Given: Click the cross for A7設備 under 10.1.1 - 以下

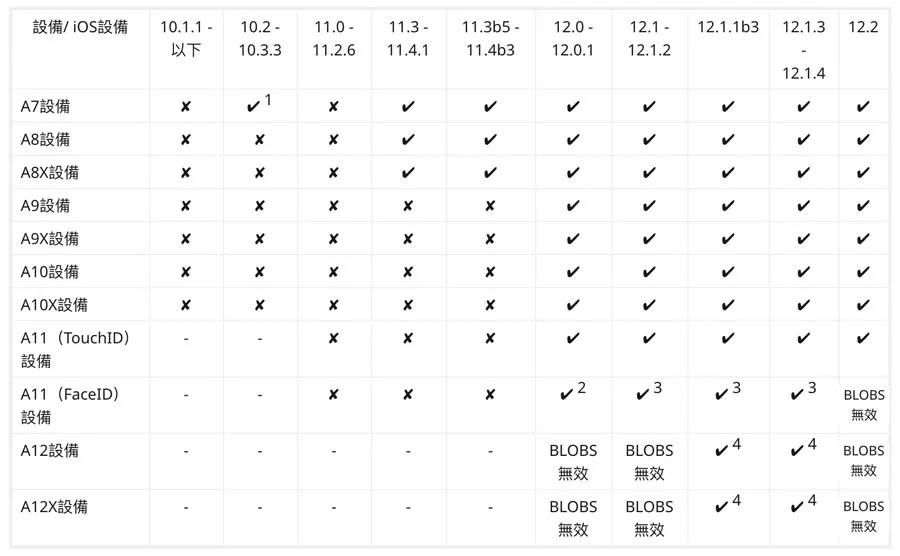Looking at the screenshot, I should pyautogui.click(x=185, y=107).
